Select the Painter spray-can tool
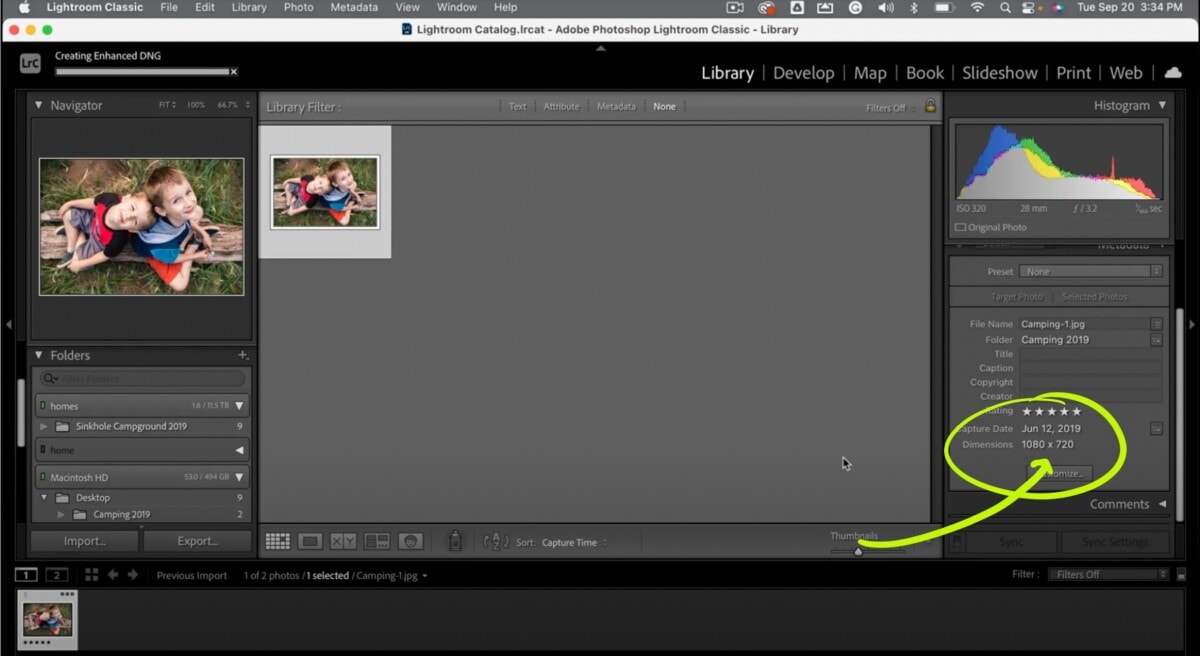The width and height of the screenshot is (1200, 656). (455, 541)
